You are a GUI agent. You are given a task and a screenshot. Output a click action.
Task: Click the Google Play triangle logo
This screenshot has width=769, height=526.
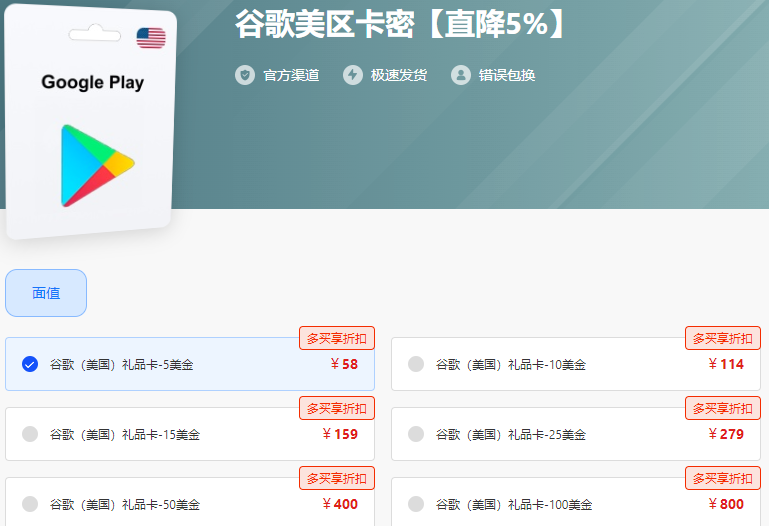tap(97, 166)
